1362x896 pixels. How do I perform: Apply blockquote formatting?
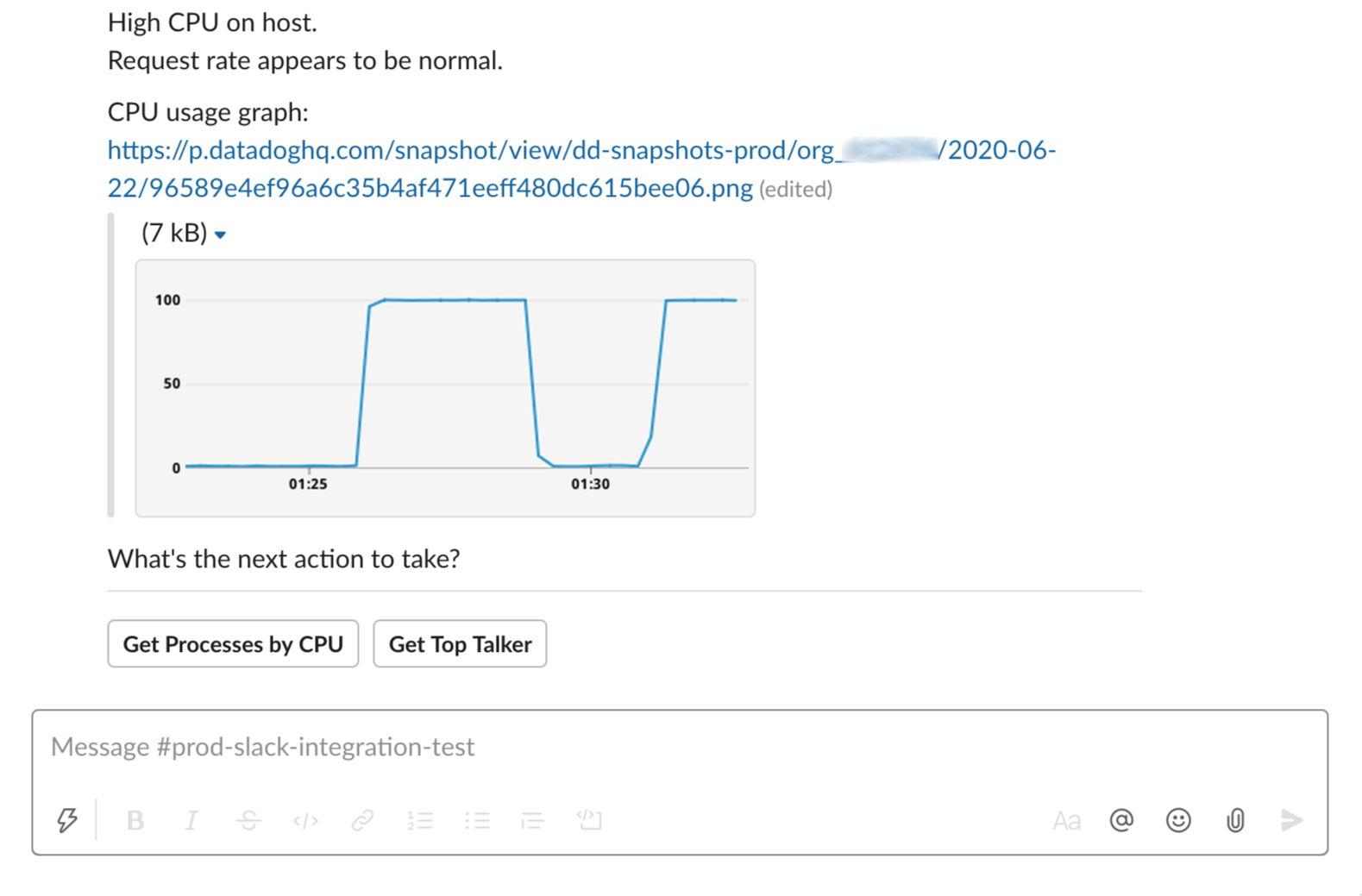(532, 820)
